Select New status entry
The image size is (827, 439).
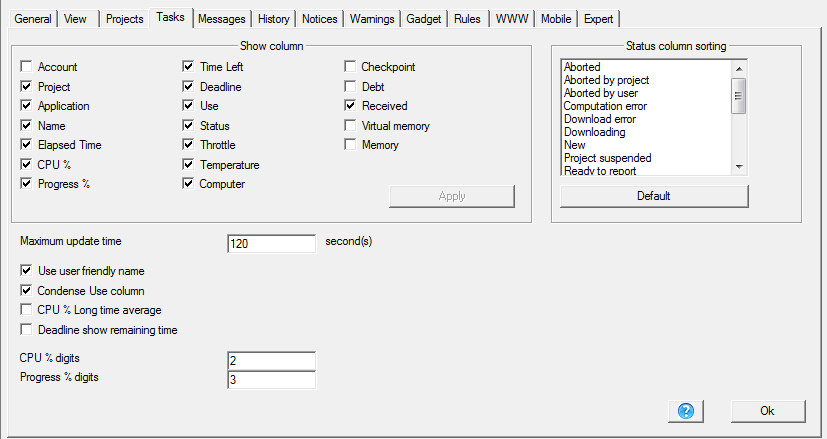(x=574, y=145)
